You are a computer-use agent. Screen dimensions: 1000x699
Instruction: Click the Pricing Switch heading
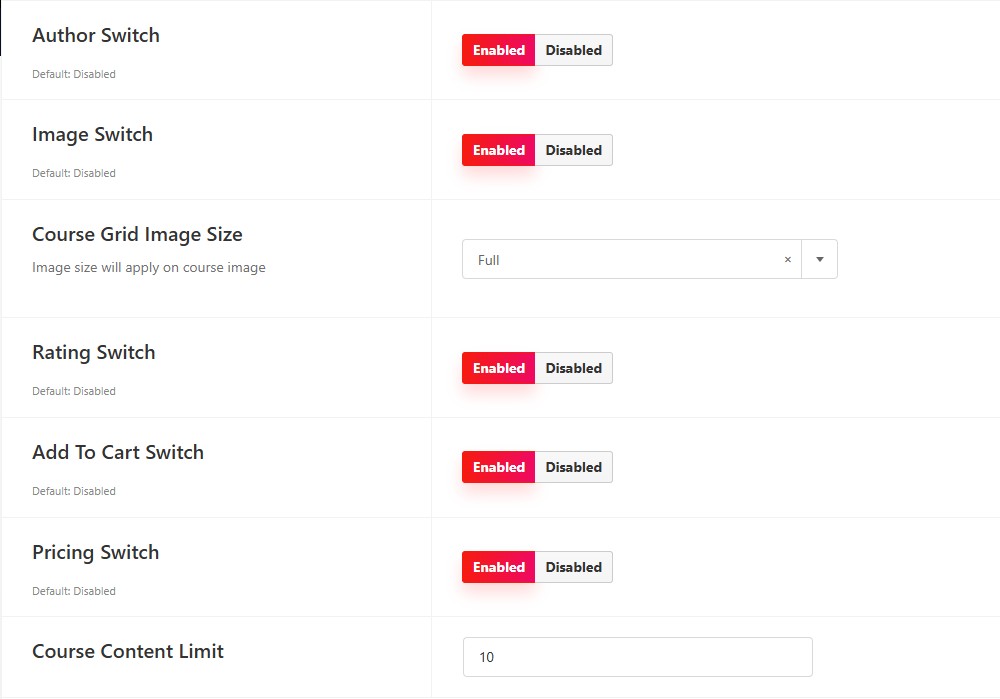point(96,552)
